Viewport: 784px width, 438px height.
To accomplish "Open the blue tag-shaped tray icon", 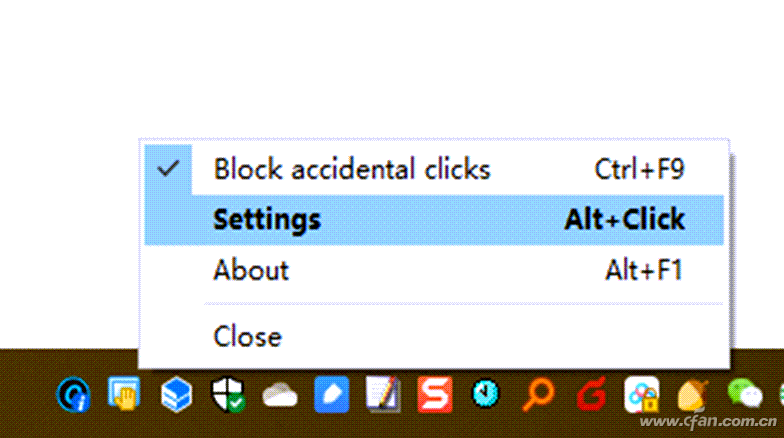I will (x=332, y=394).
